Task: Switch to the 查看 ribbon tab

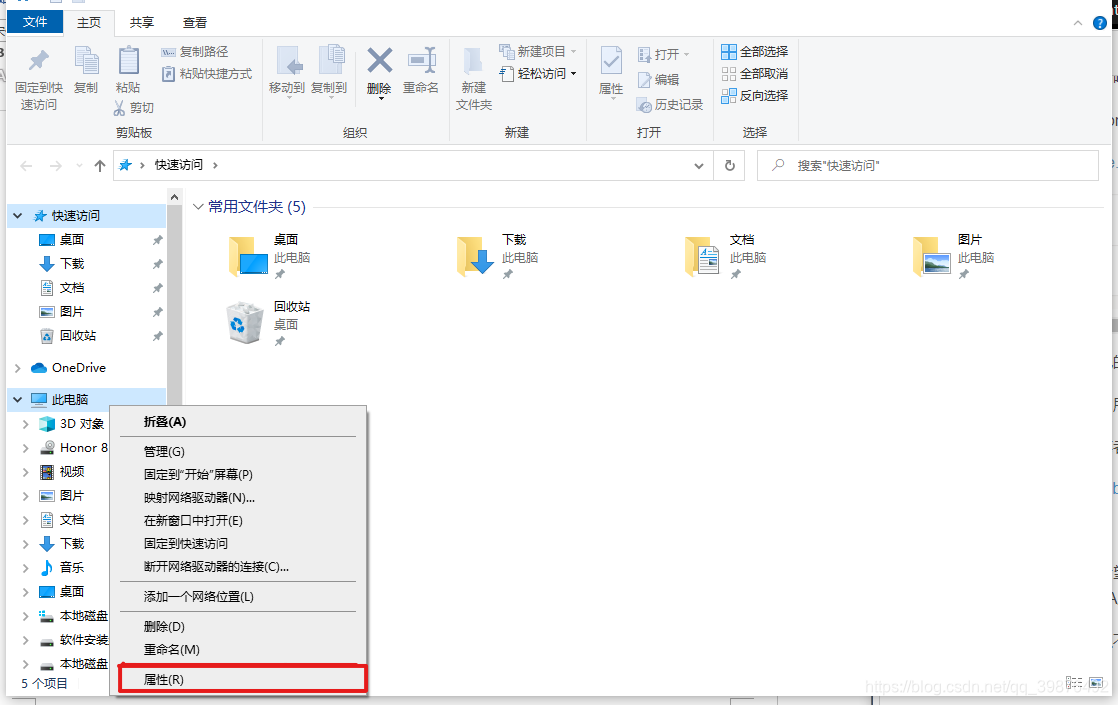Action: point(194,22)
